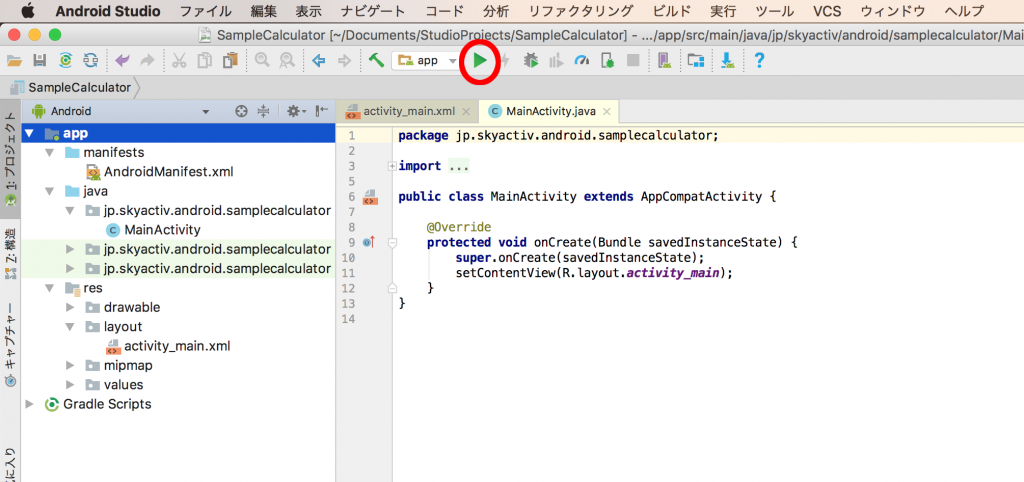
Task: Click the Stop square icon
Action: 633,61
